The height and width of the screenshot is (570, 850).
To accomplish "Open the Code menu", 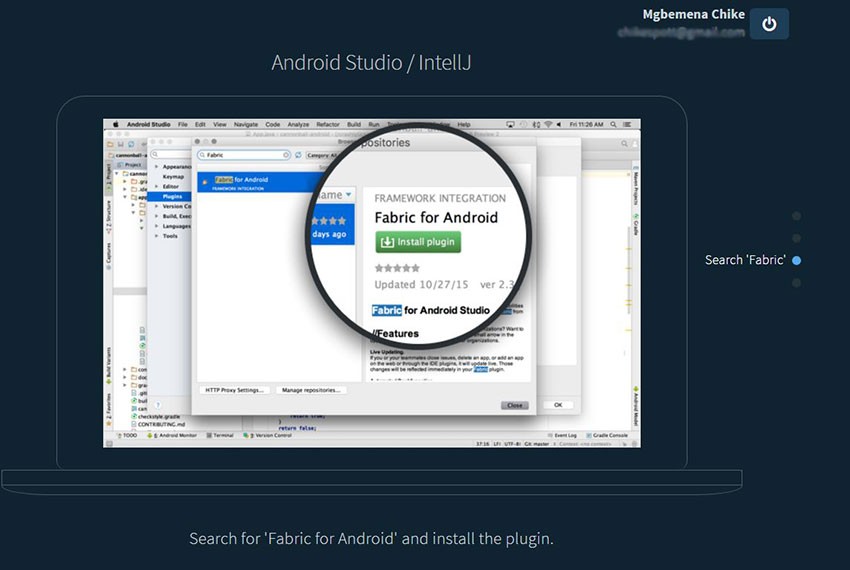I will [272, 124].
